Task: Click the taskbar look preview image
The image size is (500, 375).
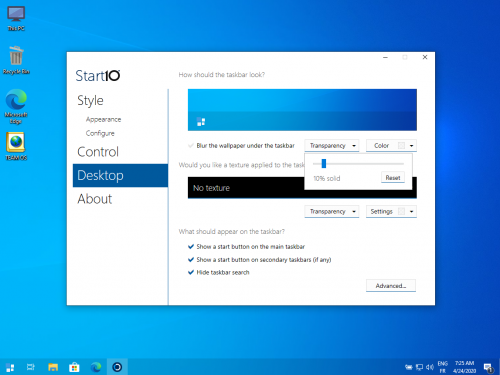Action: click(x=302, y=110)
